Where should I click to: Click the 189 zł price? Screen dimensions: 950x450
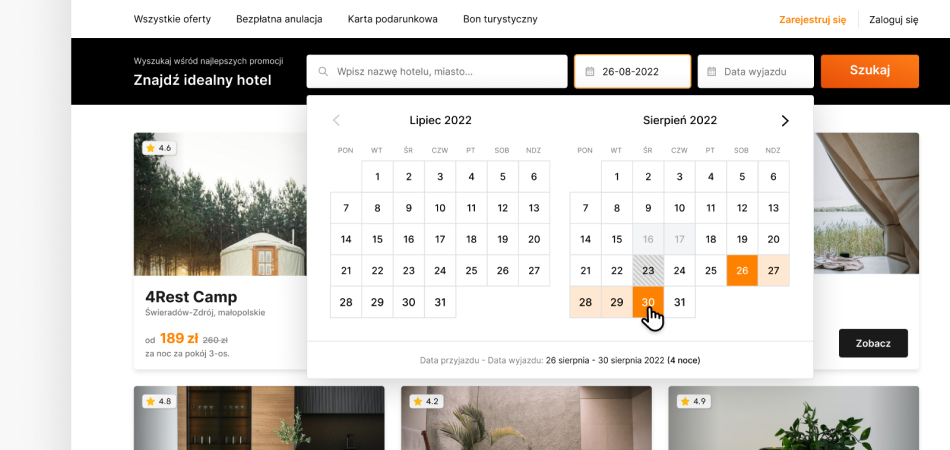[x=179, y=339]
